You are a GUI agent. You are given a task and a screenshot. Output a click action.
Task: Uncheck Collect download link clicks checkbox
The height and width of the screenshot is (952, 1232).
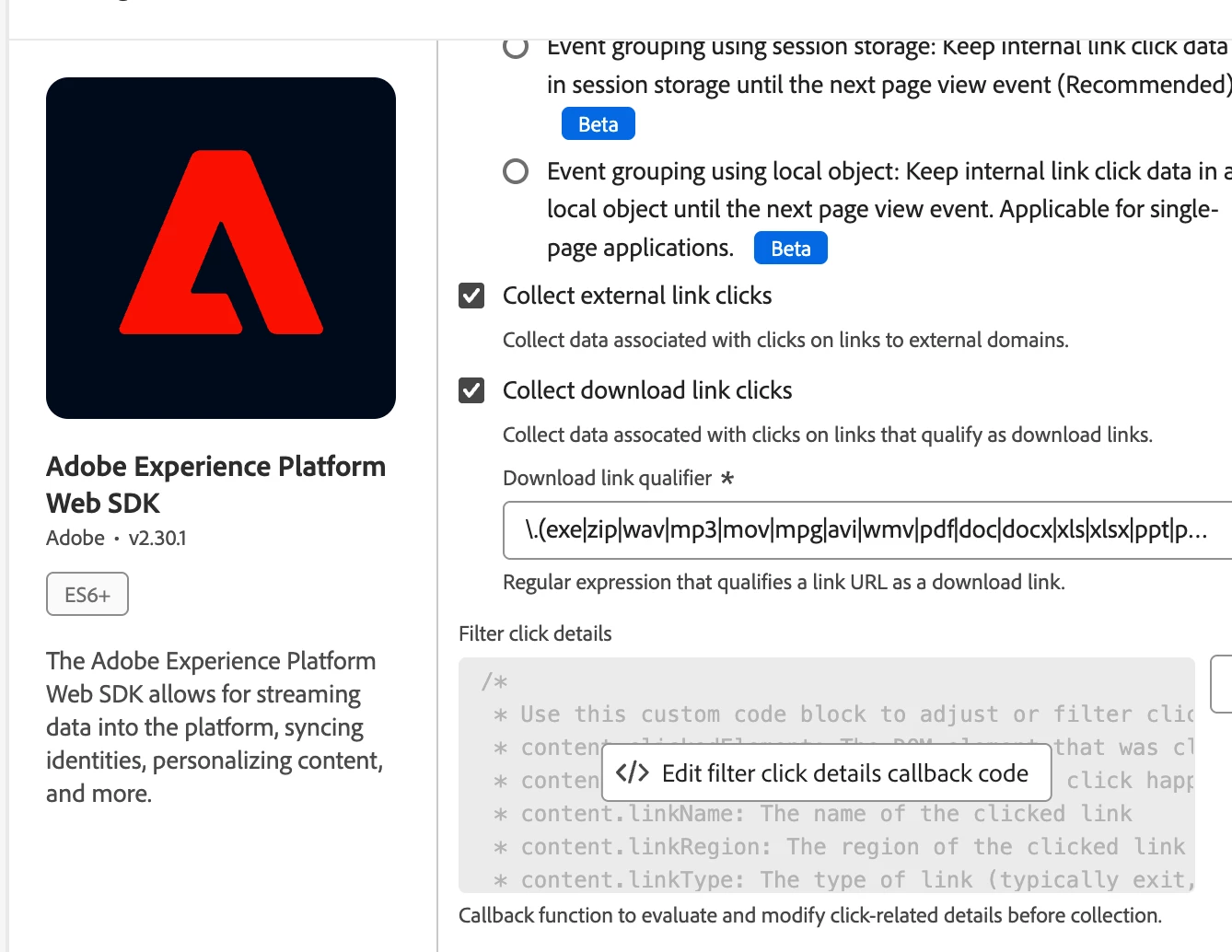click(x=471, y=390)
